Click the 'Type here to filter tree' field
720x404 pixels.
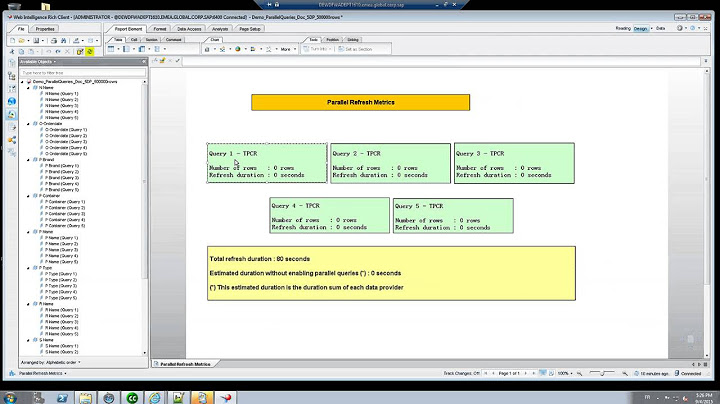[x=83, y=73]
